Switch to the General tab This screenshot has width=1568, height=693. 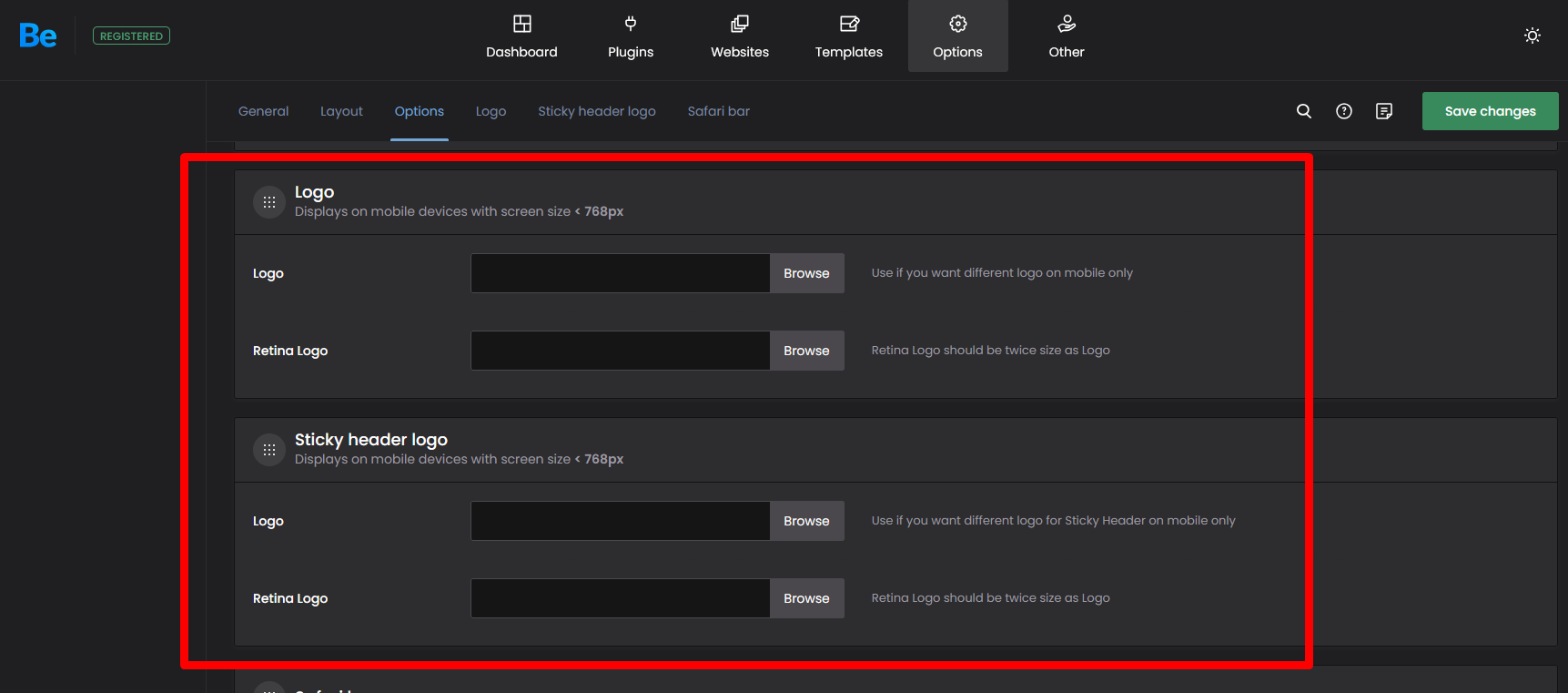[263, 111]
